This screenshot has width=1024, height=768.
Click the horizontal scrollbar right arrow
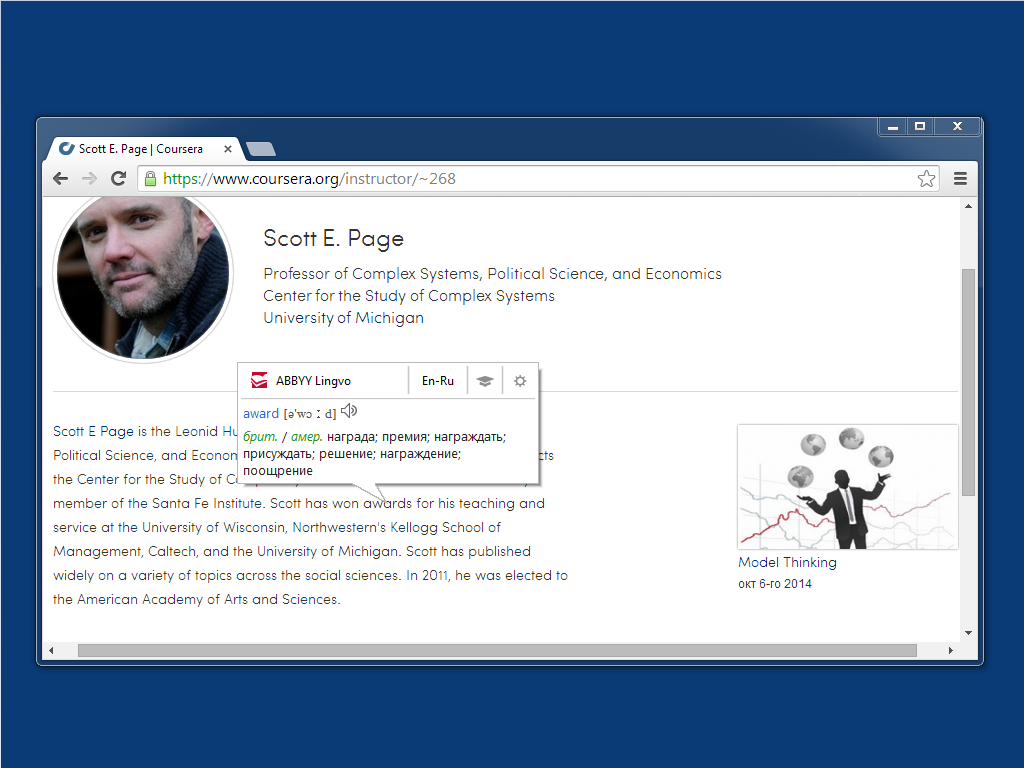coord(951,651)
